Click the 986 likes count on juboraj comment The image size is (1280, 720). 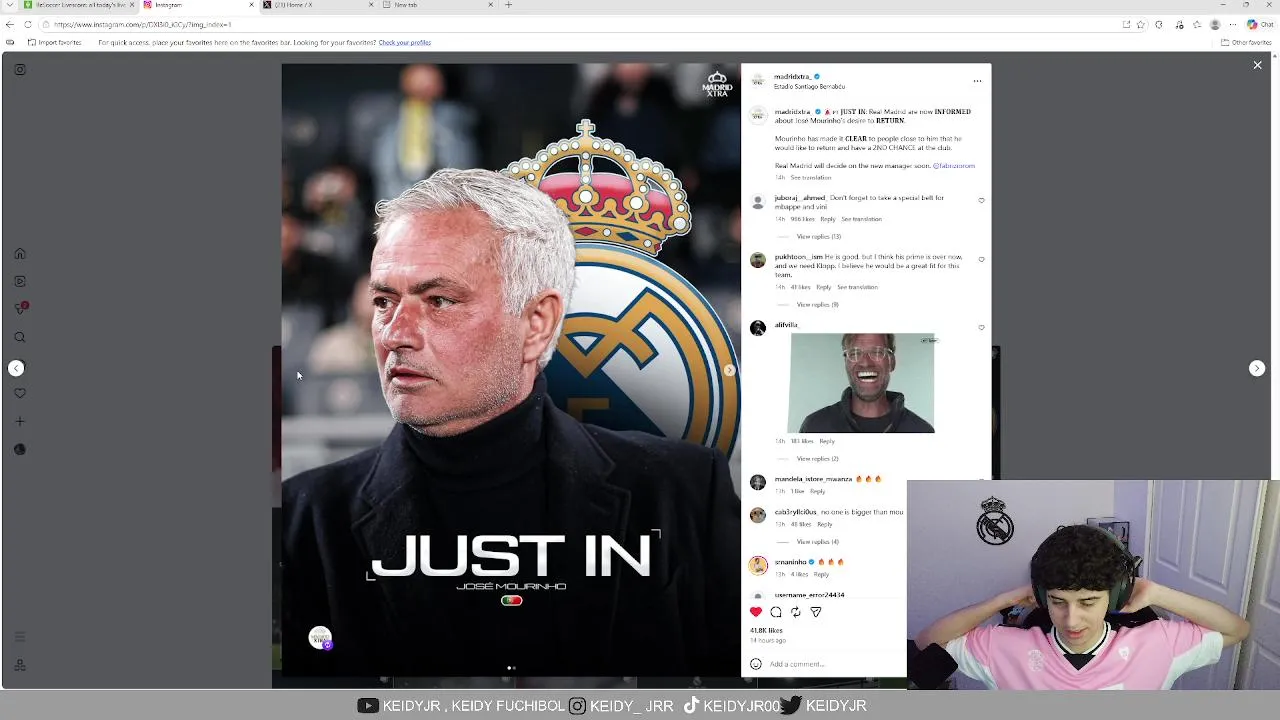[803, 219]
